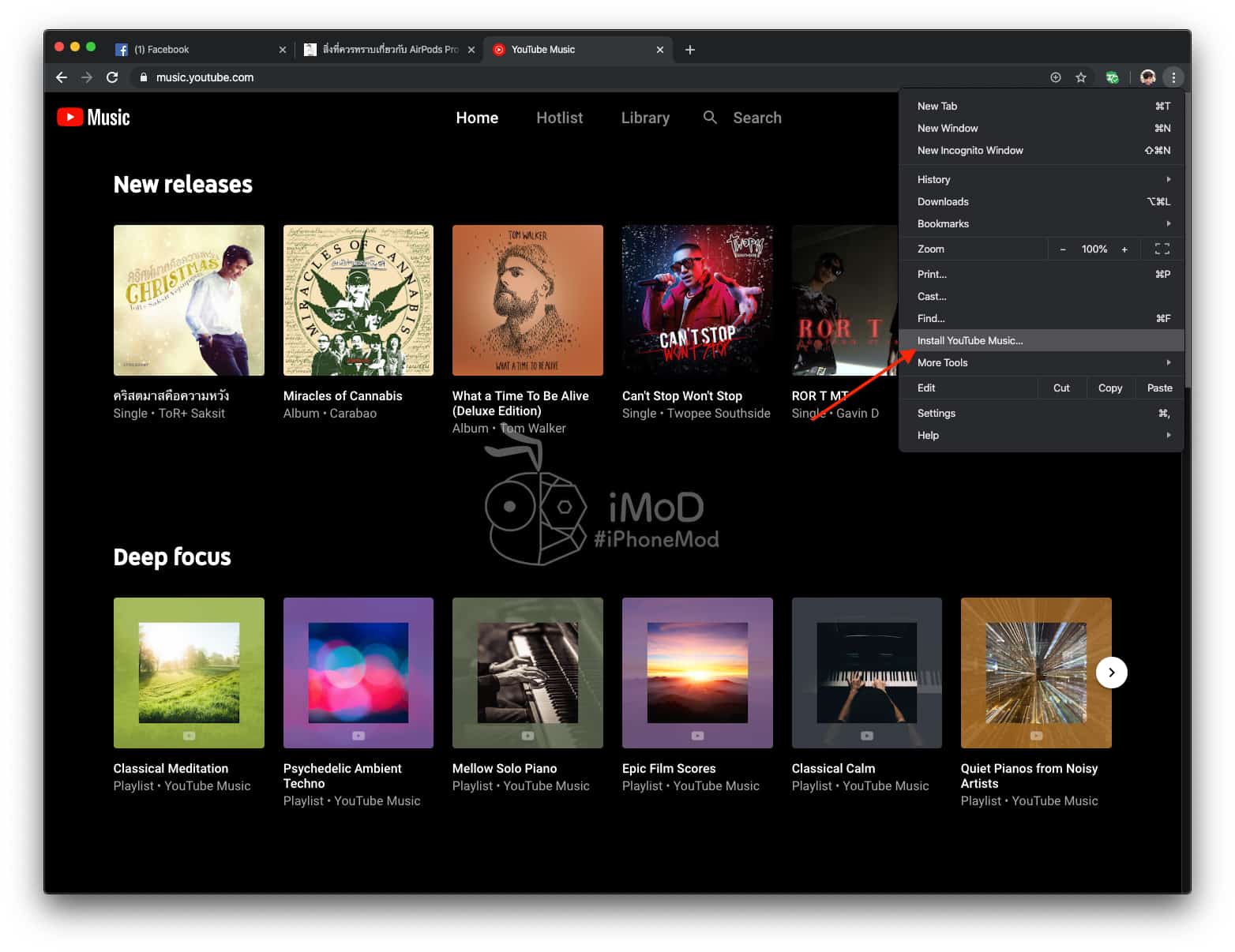Click the padlock icon in the address bar
The width and height of the screenshot is (1235, 952).
(143, 77)
